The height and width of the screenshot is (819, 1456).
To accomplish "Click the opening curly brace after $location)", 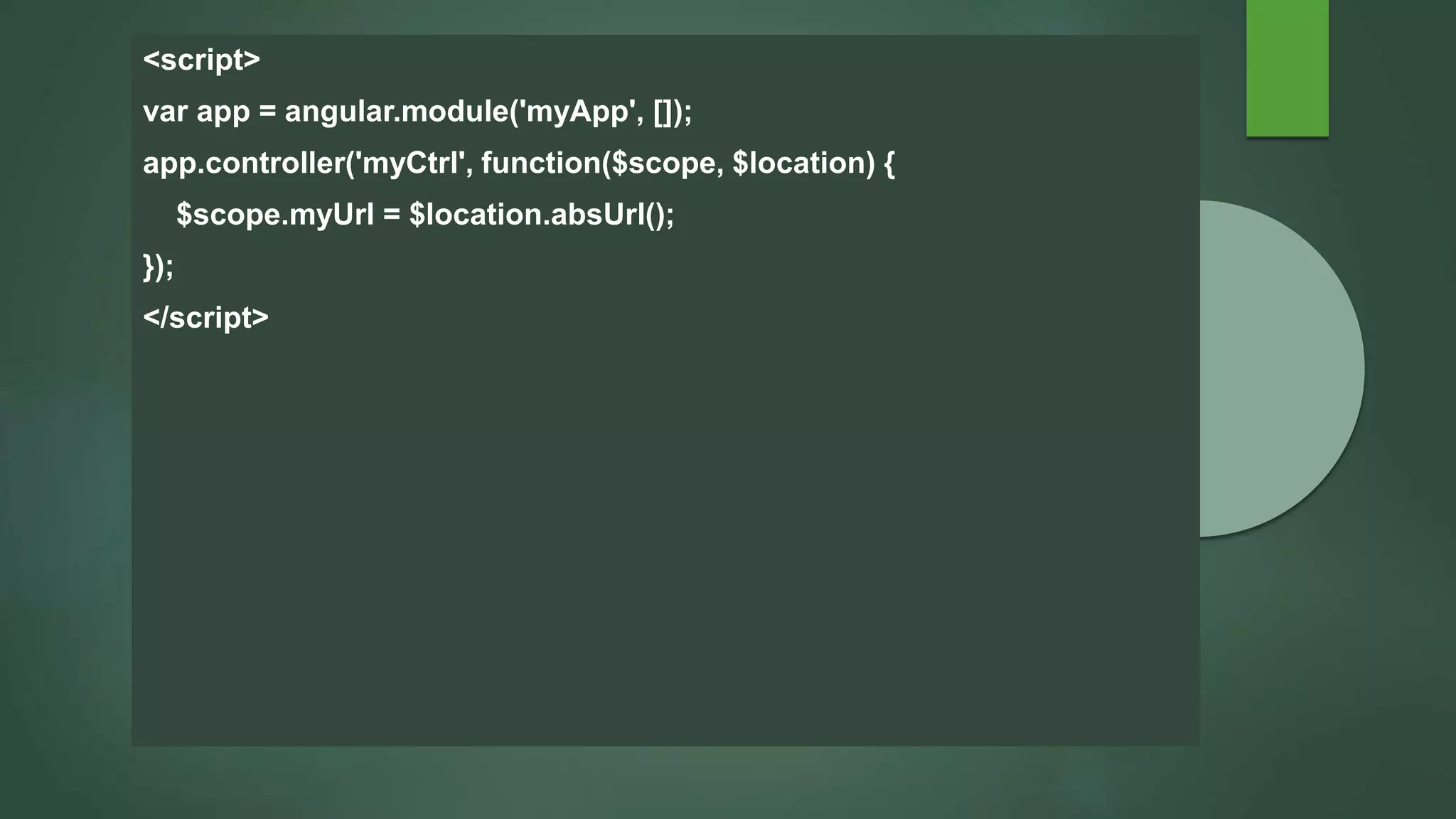I will pos(889,164).
